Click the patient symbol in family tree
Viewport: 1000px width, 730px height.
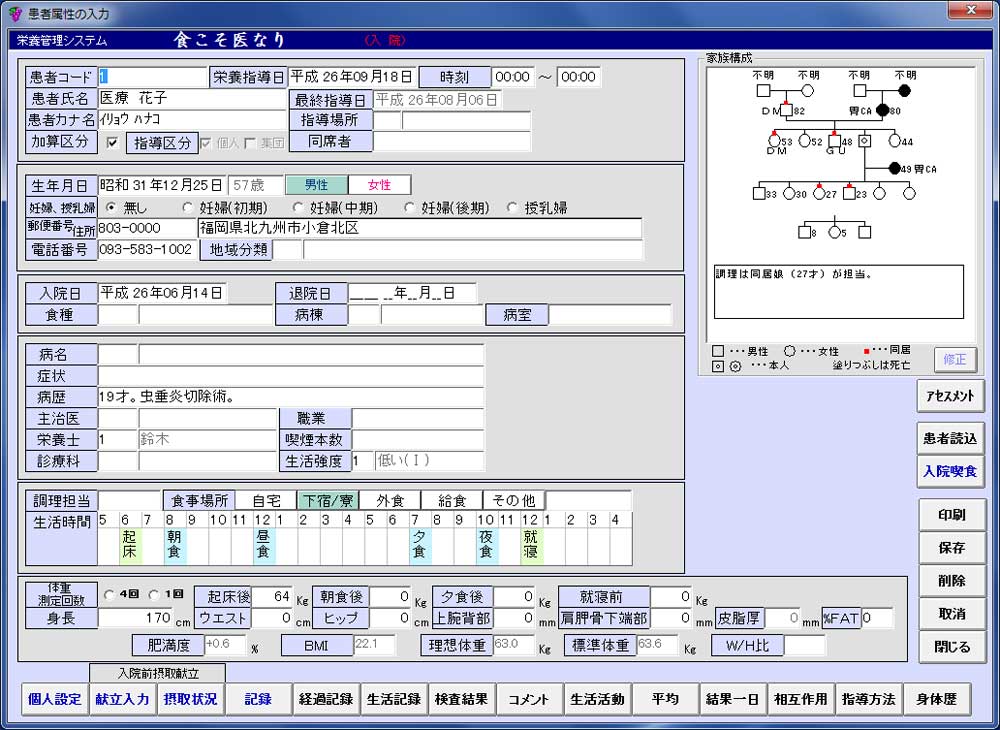(x=864, y=140)
